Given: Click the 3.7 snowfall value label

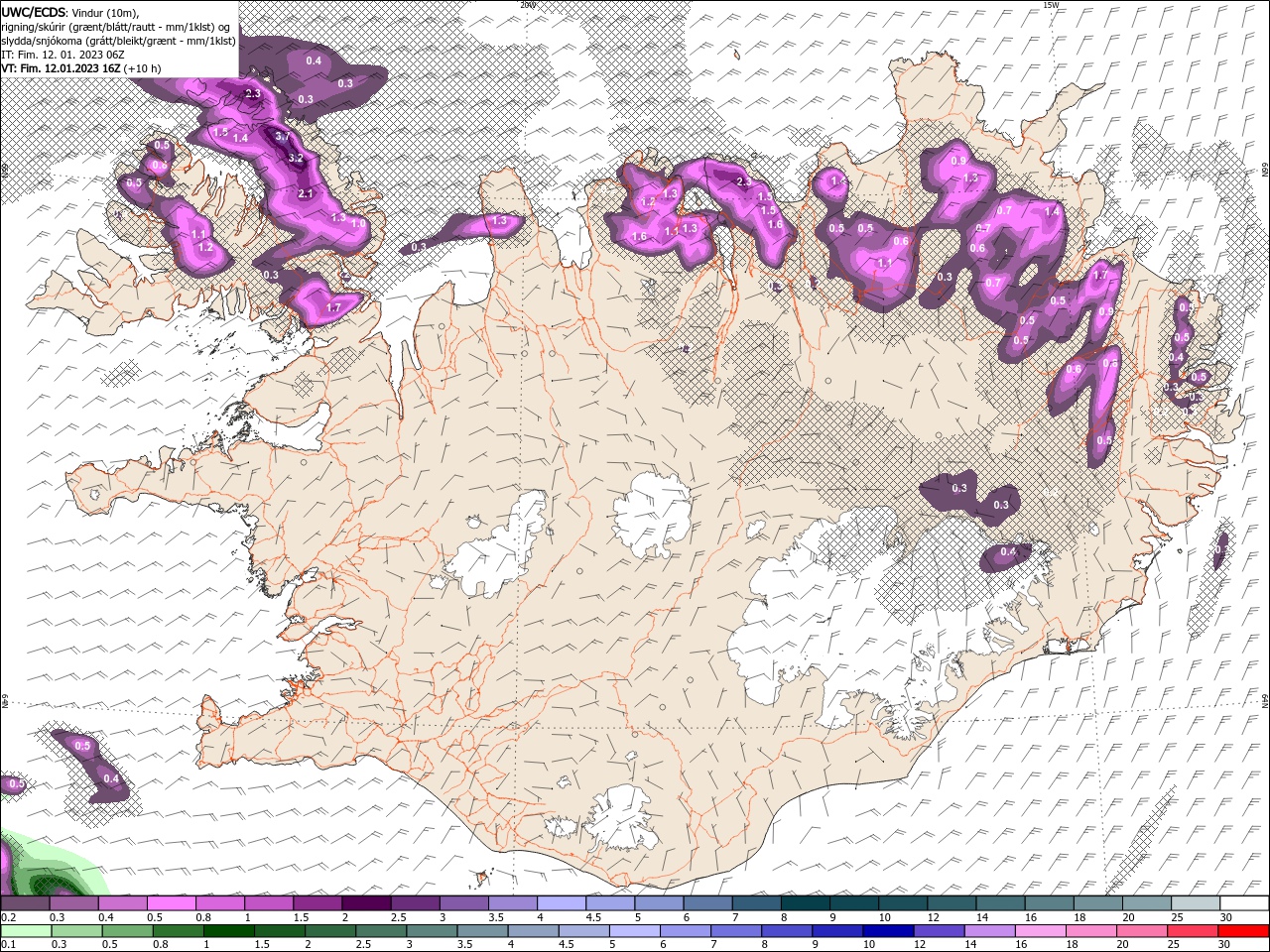Looking at the screenshot, I should point(282,137).
